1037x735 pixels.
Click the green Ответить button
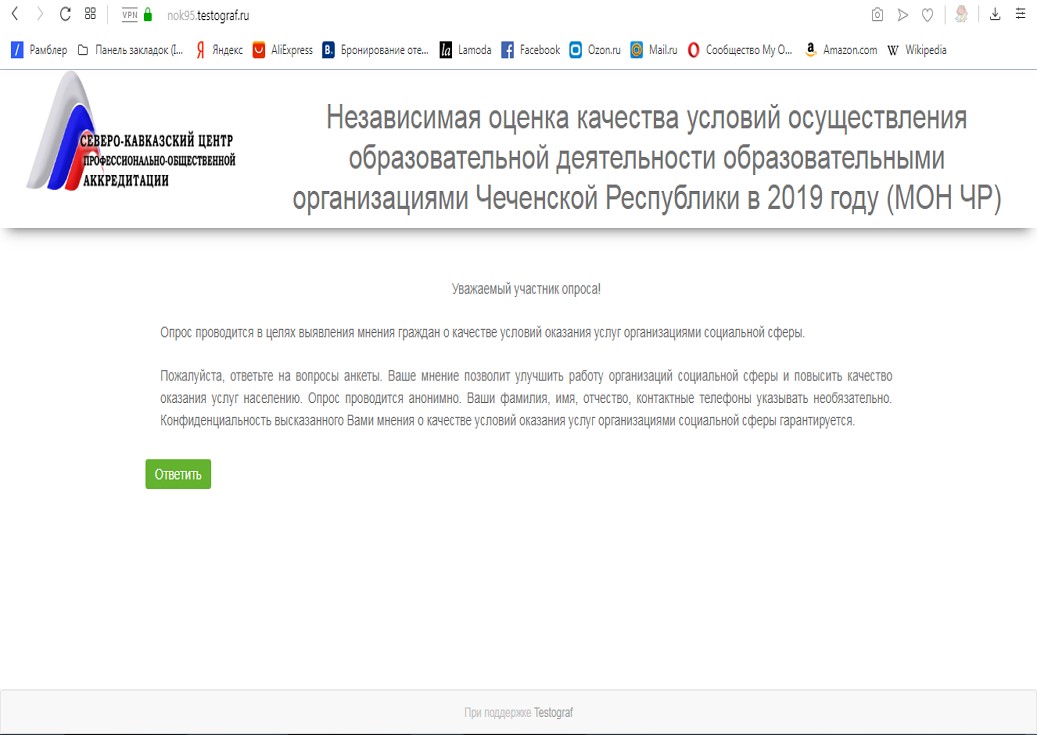(178, 474)
